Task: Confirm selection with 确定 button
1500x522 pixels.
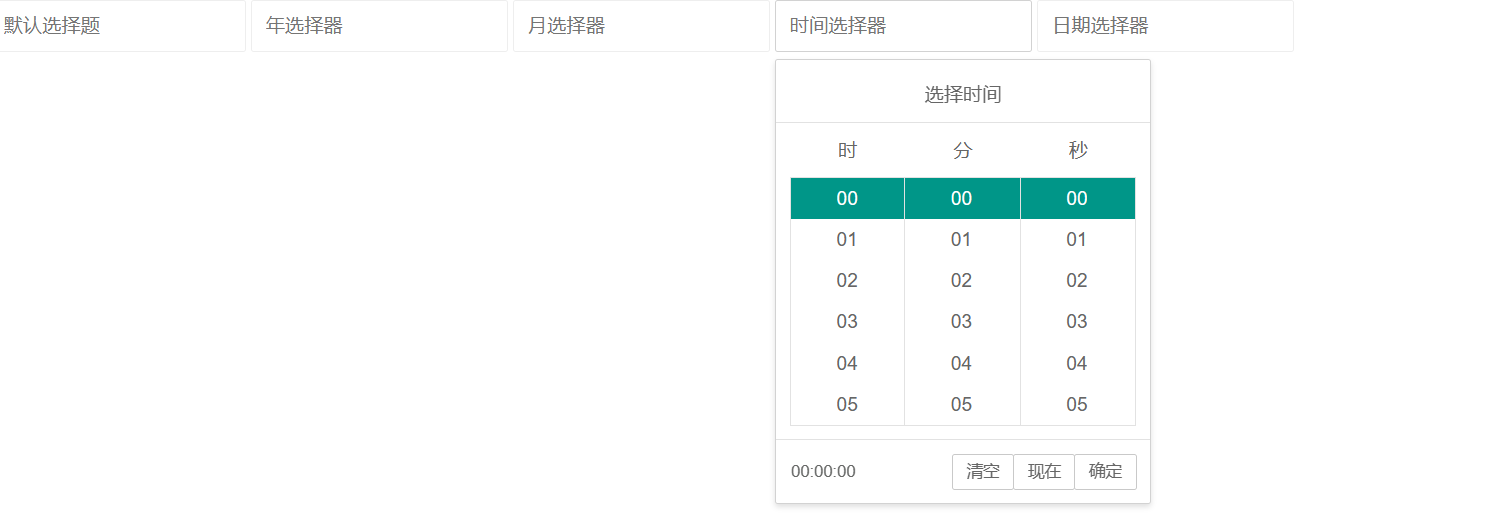Action: coord(1106,472)
